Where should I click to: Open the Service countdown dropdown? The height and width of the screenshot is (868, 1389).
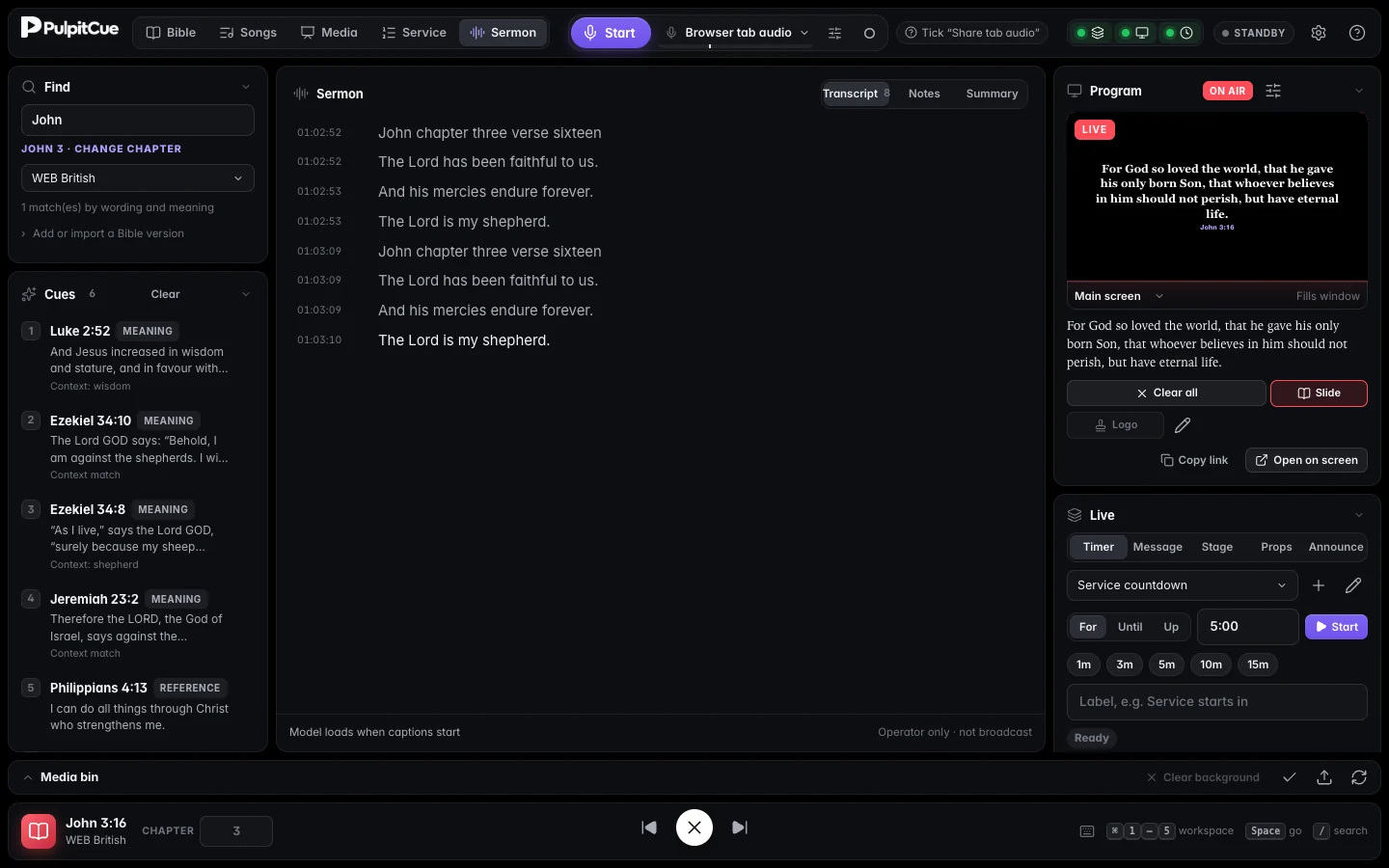tap(1183, 585)
